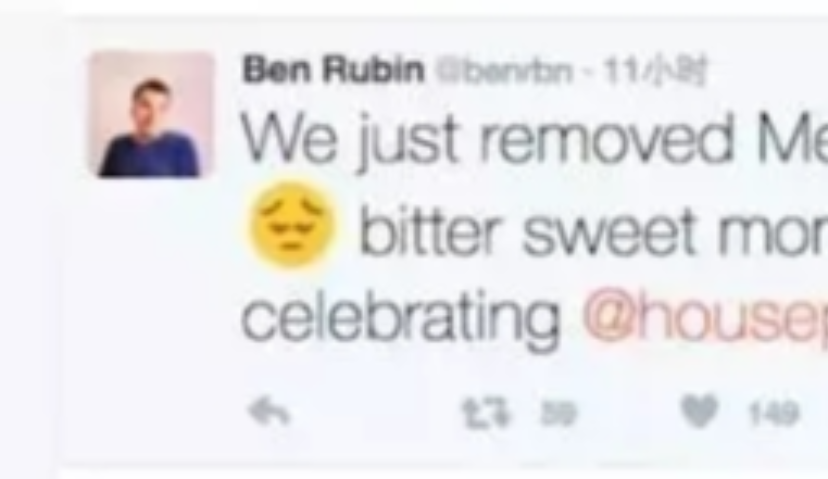Select empty tweet card area below the avatar
The height and width of the screenshot is (479, 828).
click(152, 317)
